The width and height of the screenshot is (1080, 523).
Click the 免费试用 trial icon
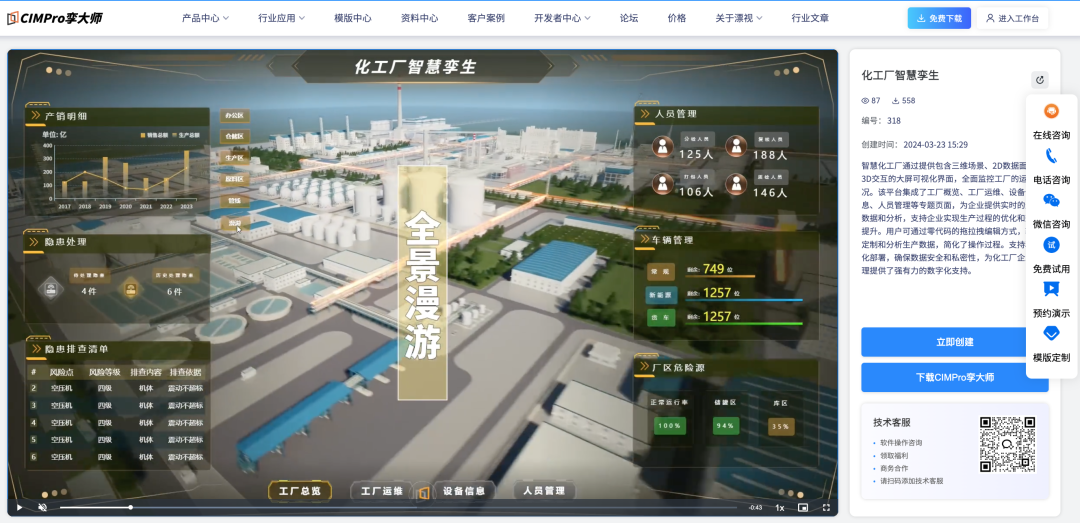coord(1051,245)
